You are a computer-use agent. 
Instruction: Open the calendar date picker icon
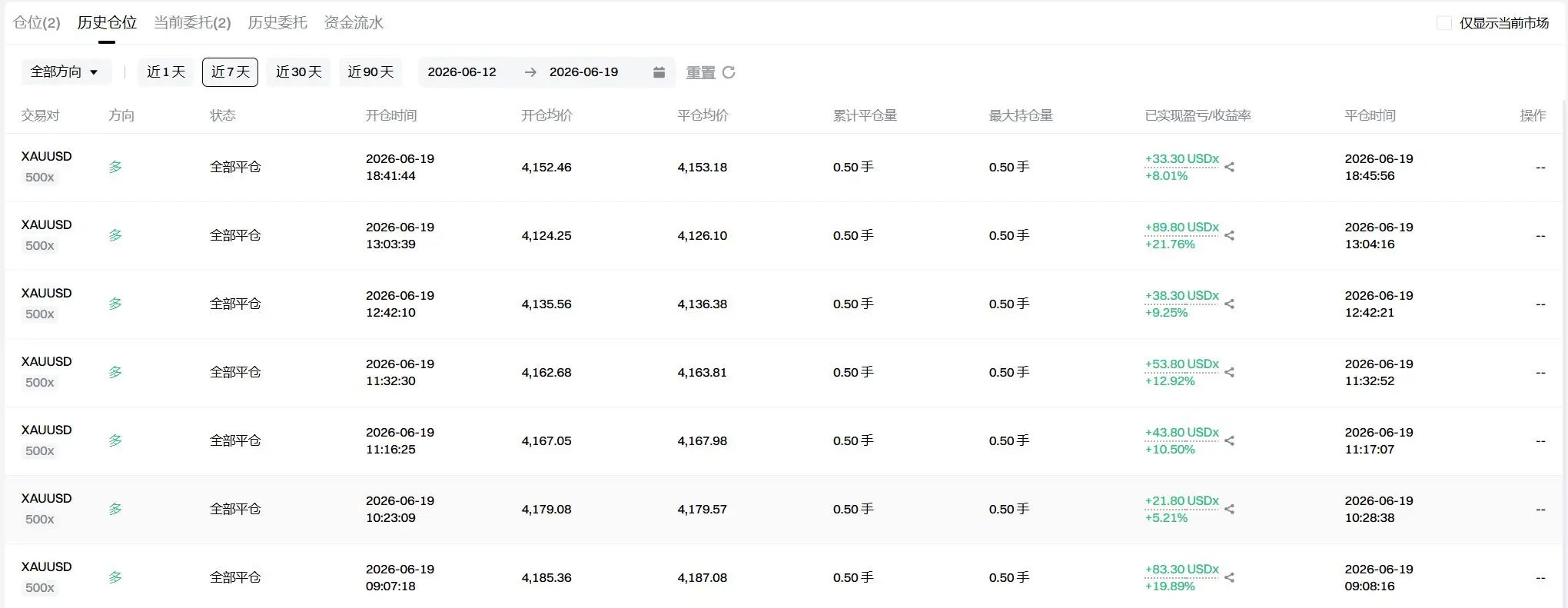(659, 72)
